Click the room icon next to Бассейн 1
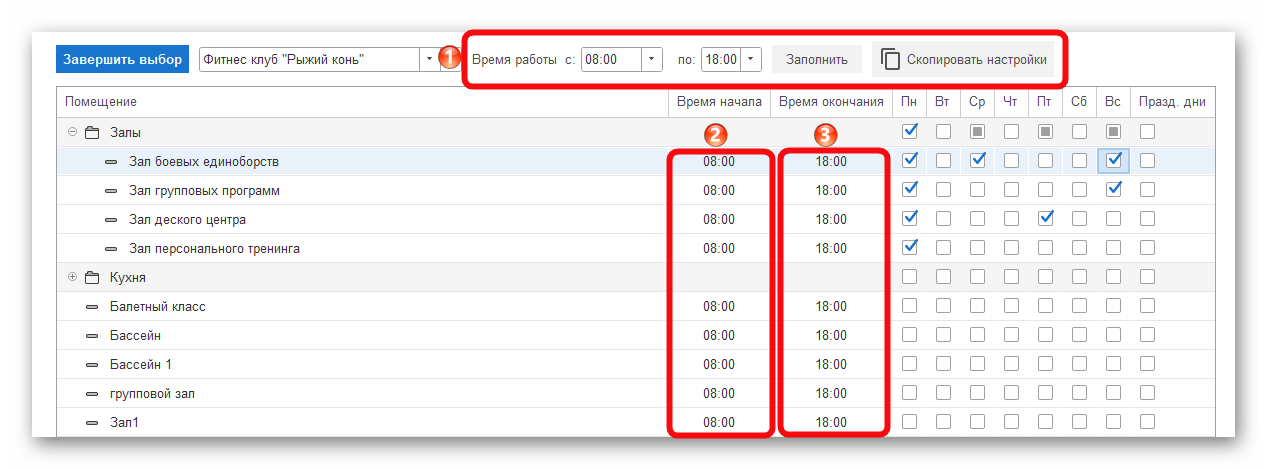This screenshot has height=469, width=1267. point(92,365)
